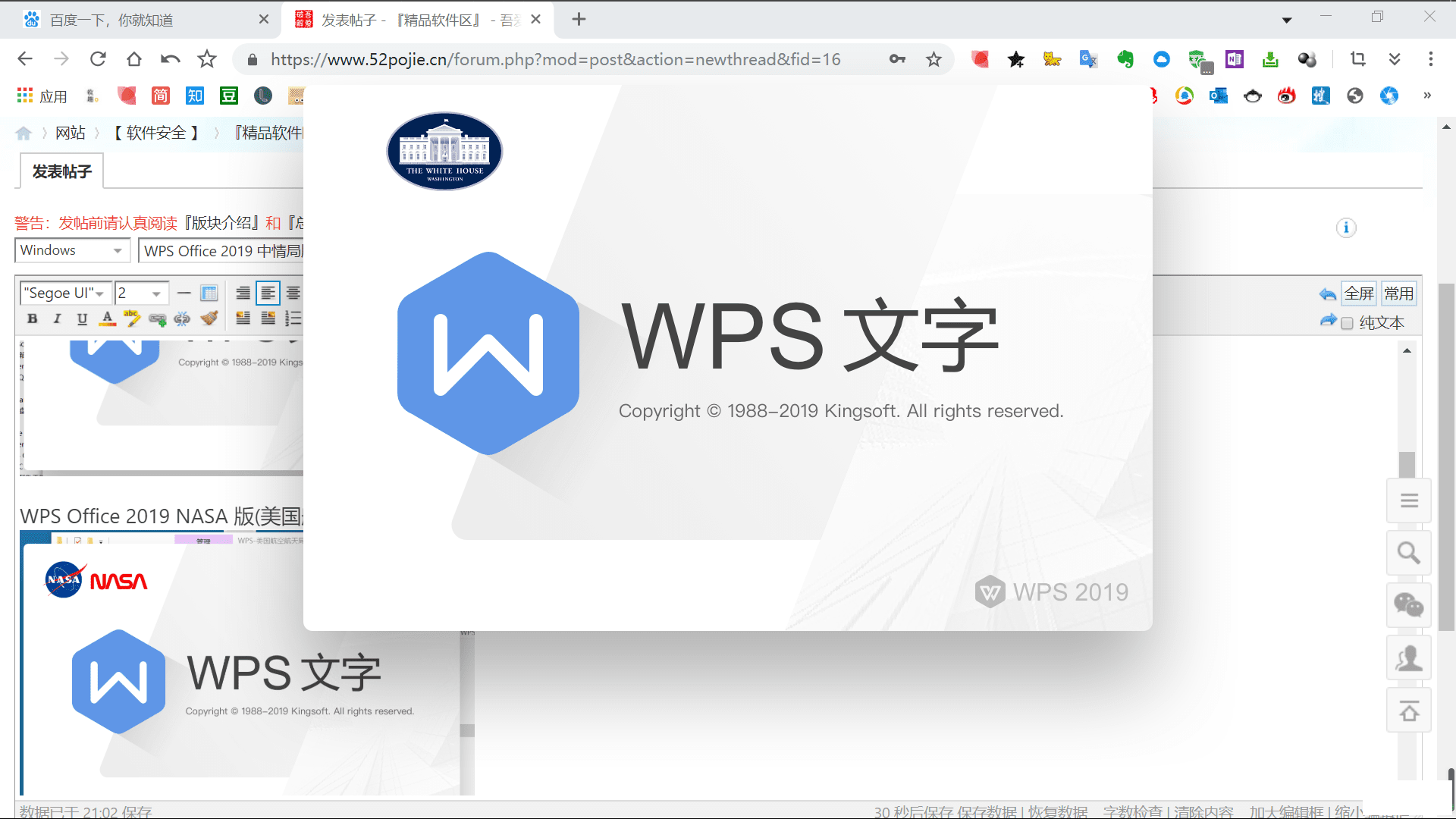
Task: Click the right float image icon
Action: [x=268, y=318]
